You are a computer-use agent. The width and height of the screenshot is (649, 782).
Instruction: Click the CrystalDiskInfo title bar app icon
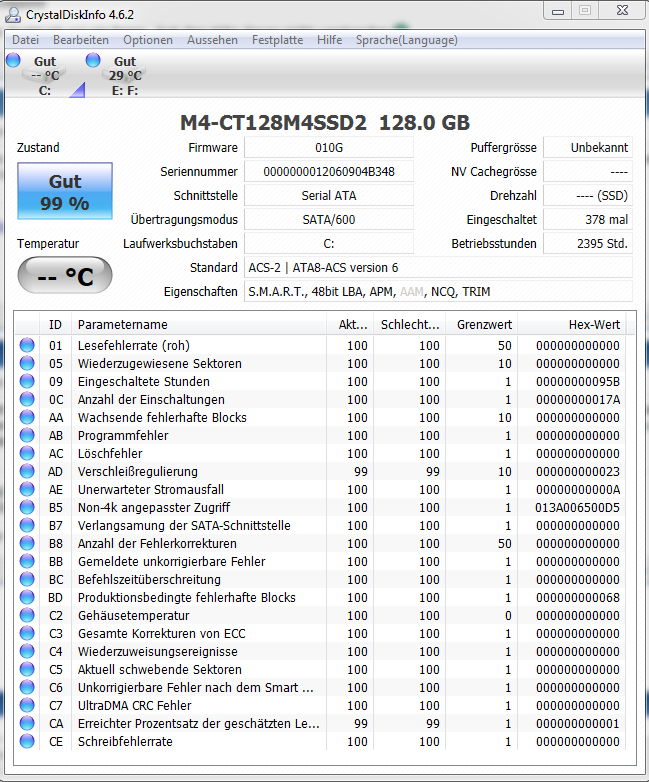click(x=13, y=15)
